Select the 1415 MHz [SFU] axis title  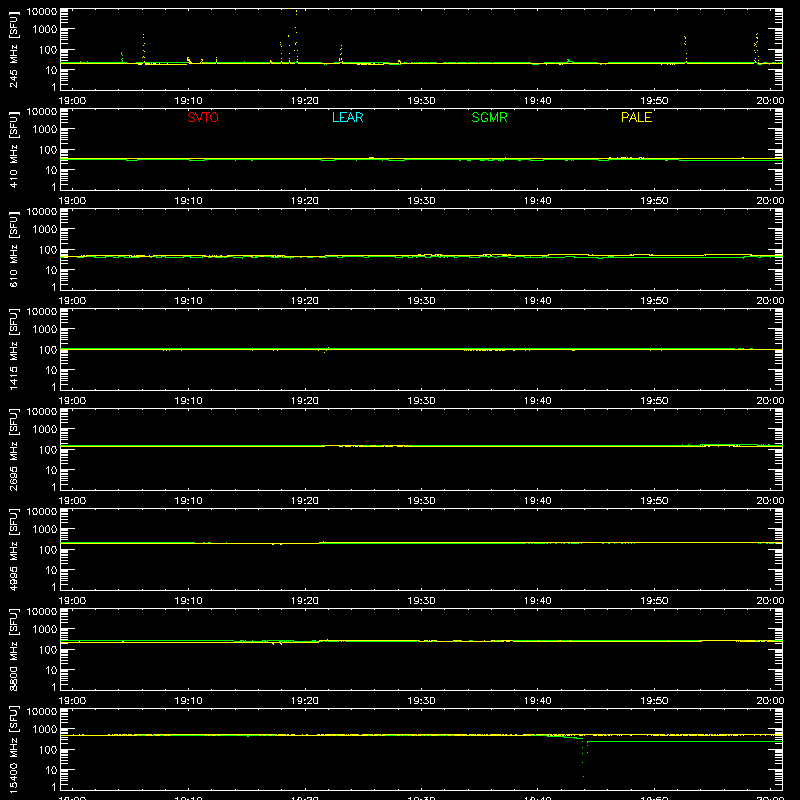13,349
